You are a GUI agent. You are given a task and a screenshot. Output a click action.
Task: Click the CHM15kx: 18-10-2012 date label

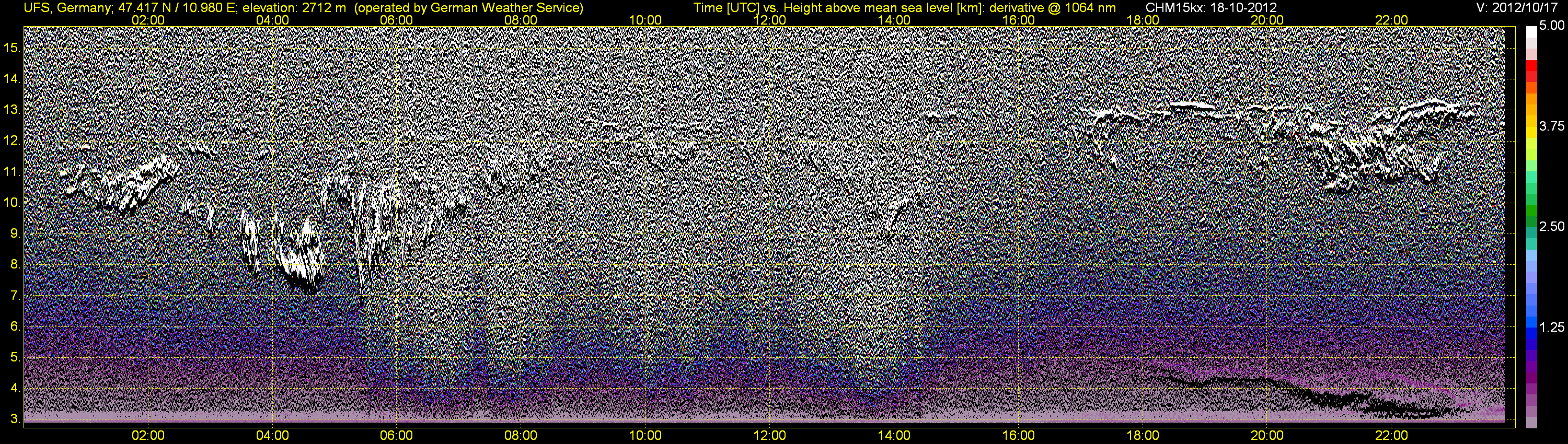point(1213,7)
